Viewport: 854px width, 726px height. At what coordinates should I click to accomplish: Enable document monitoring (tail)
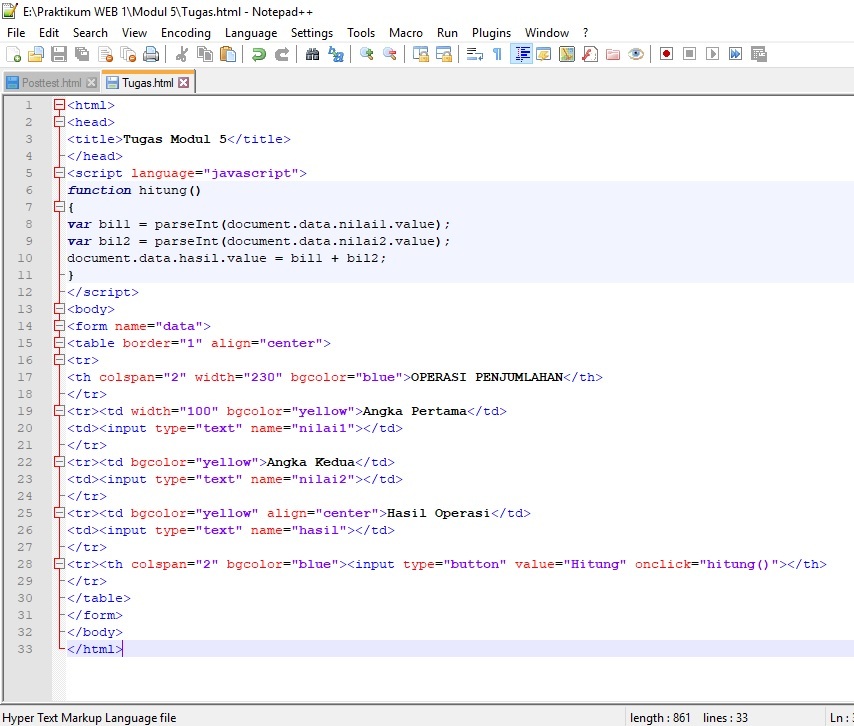(635, 54)
